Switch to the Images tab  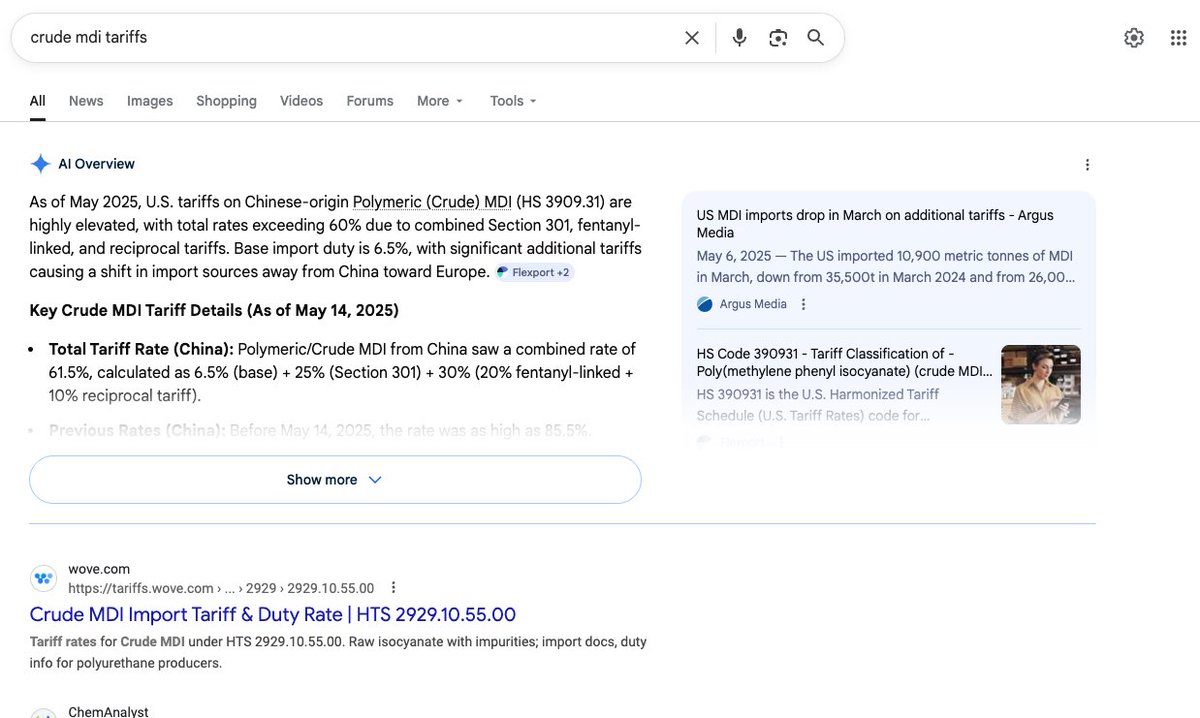[150, 101]
